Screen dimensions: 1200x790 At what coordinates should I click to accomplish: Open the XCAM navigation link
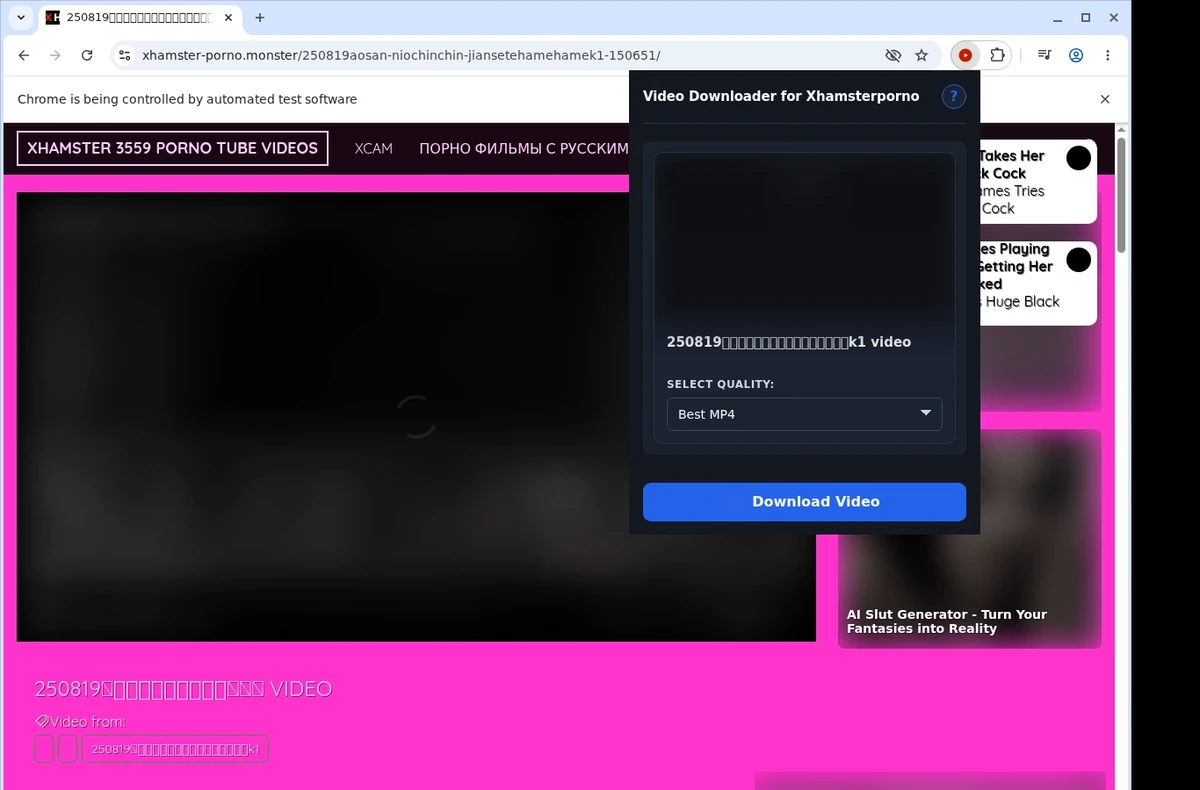[x=374, y=149]
